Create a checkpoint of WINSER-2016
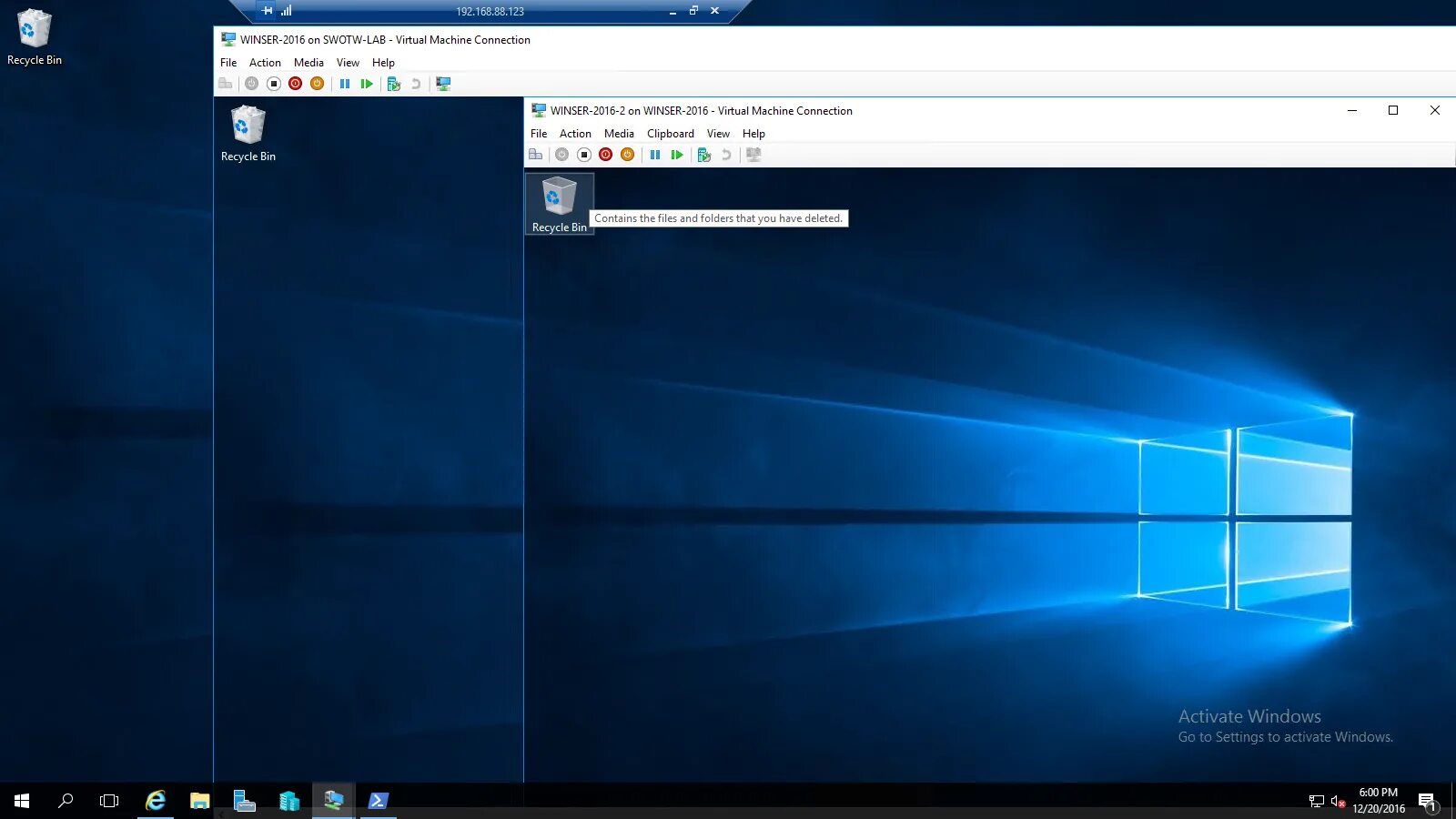 coord(394,84)
